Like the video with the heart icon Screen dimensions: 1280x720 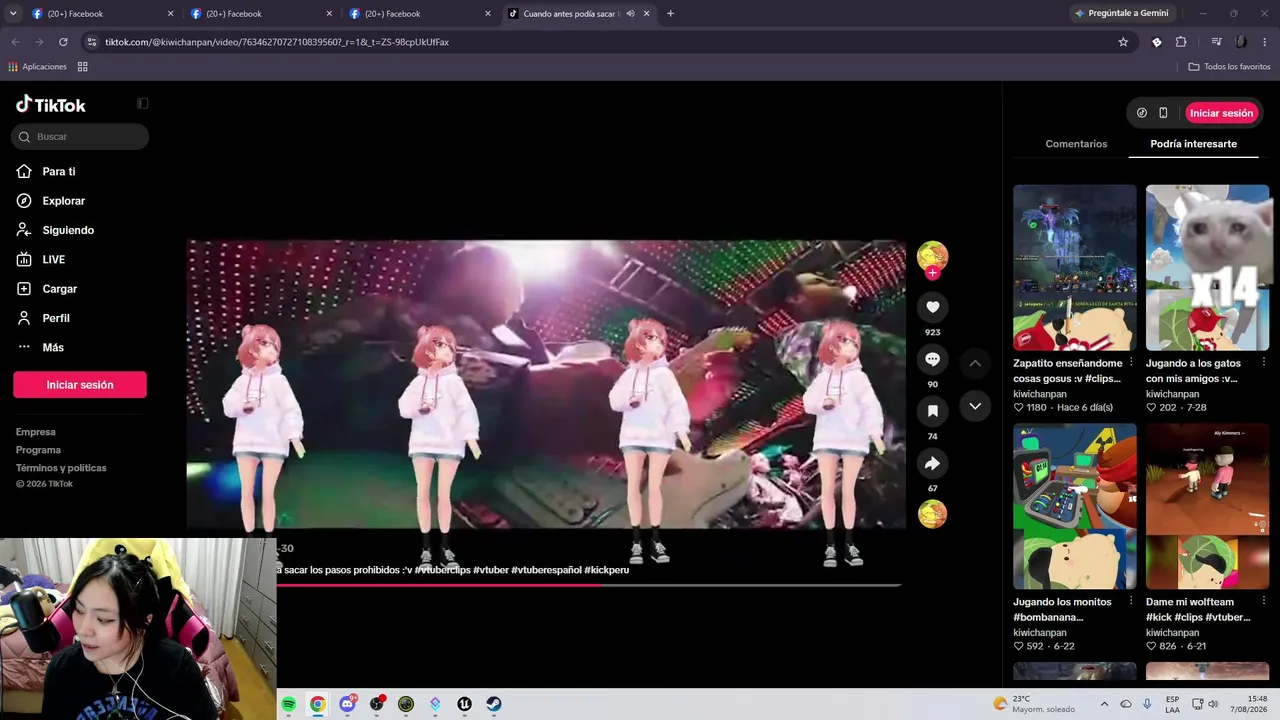coord(932,307)
